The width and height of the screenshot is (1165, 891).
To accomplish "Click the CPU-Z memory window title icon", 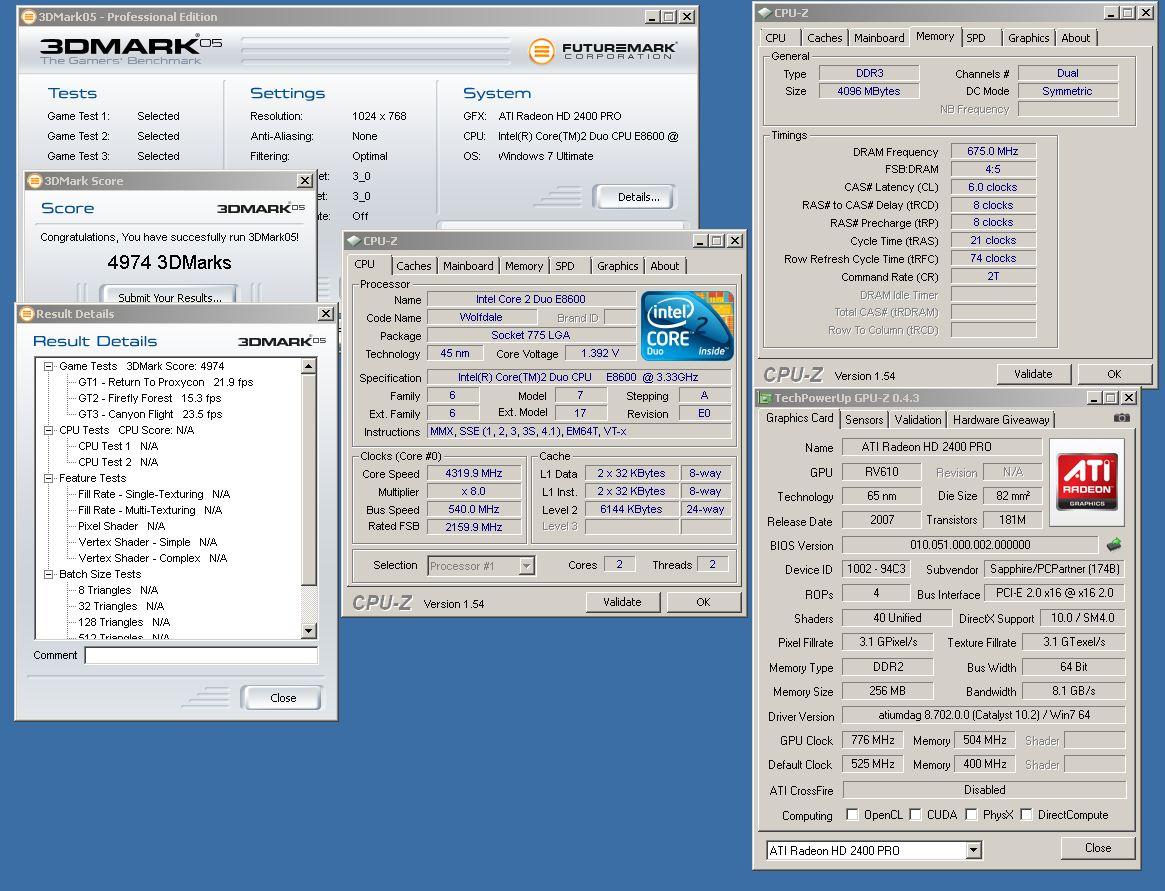I will pos(765,13).
